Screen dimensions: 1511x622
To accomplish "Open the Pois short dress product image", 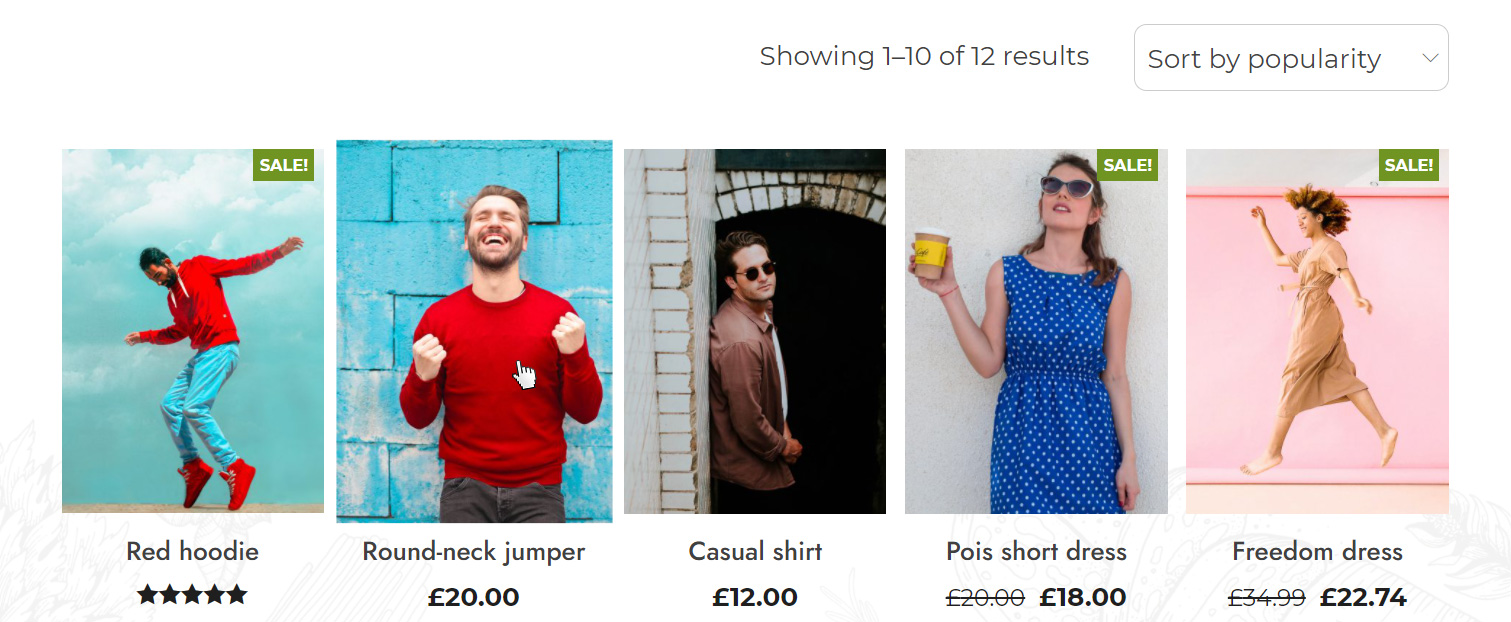I will tap(1036, 331).
